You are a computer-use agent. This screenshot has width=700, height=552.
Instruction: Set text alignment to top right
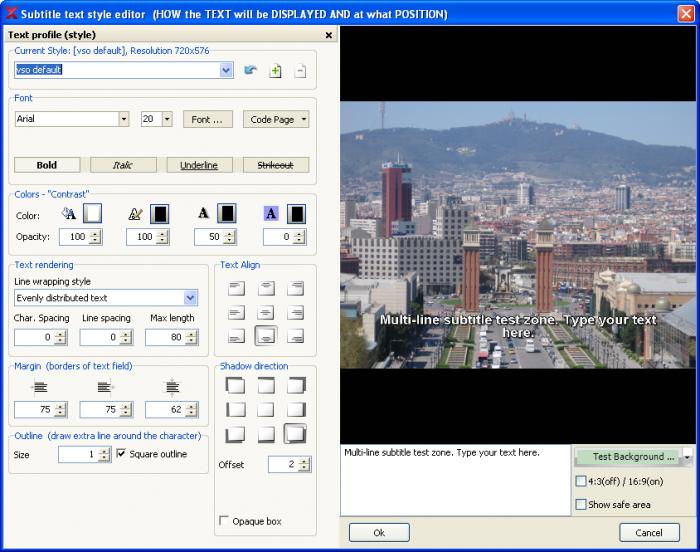coord(296,289)
